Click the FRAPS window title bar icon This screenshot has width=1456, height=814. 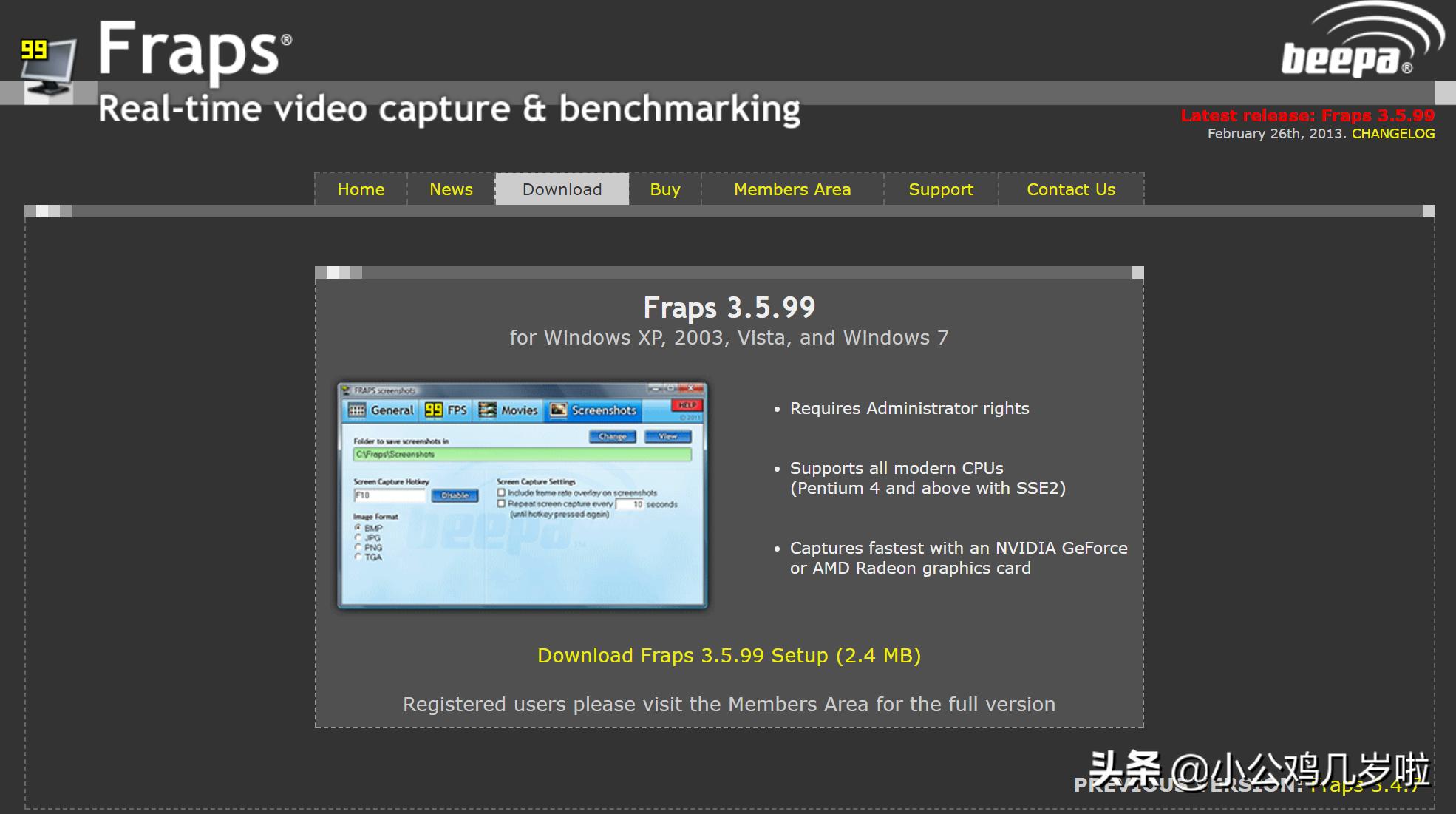tap(346, 390)
